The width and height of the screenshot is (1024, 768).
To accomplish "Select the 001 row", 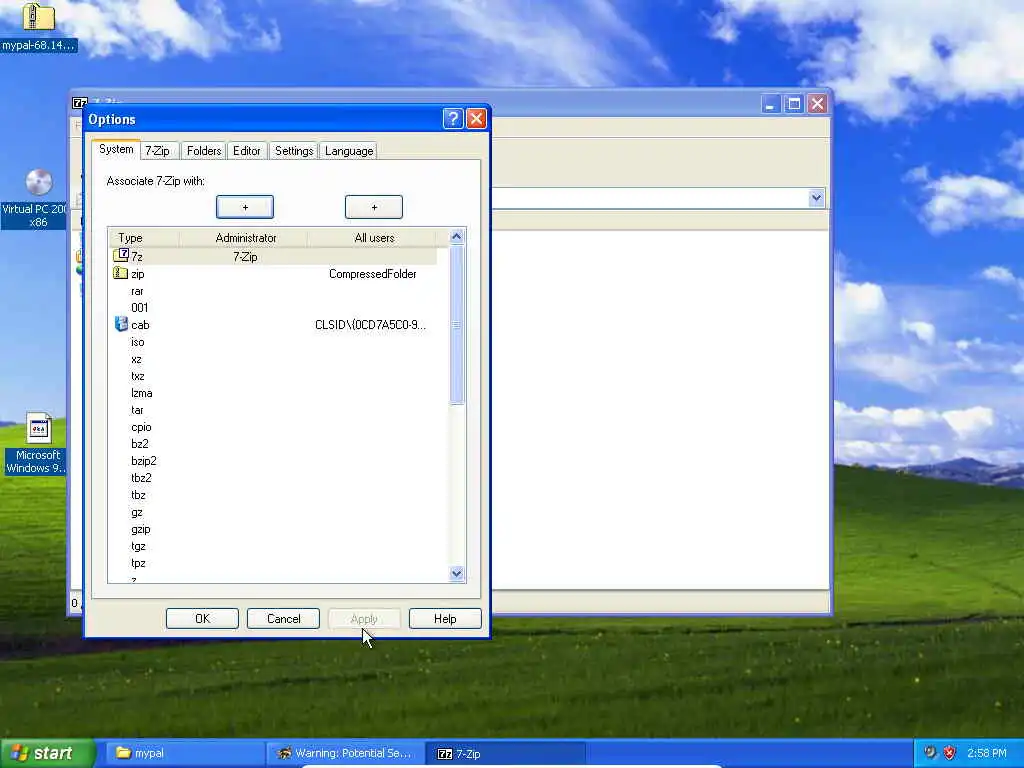I will click(x=272, y=308).
